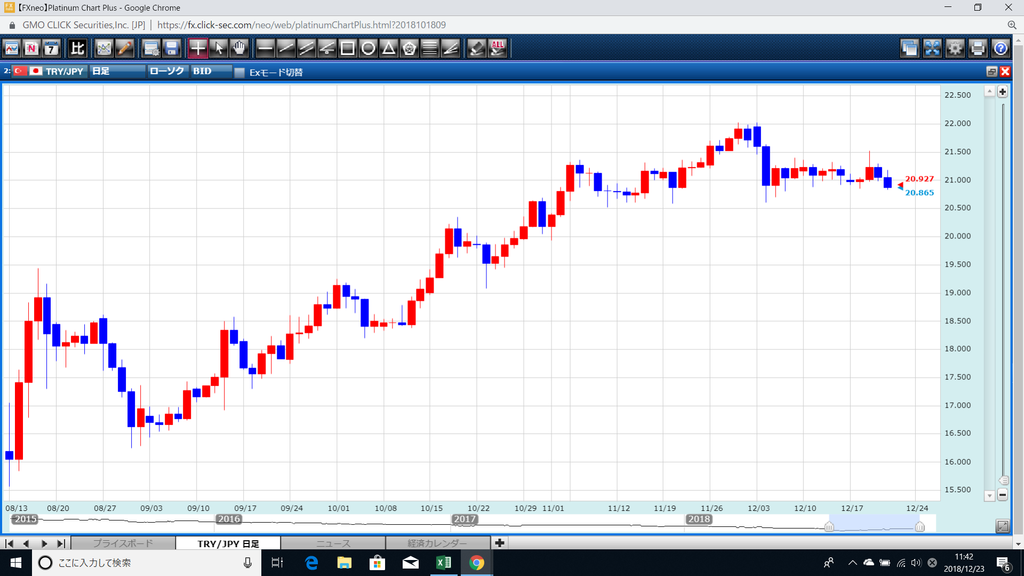Switch to the ニュース tab
Screen dimensions: 1024x576
click(x=333, y=543)
